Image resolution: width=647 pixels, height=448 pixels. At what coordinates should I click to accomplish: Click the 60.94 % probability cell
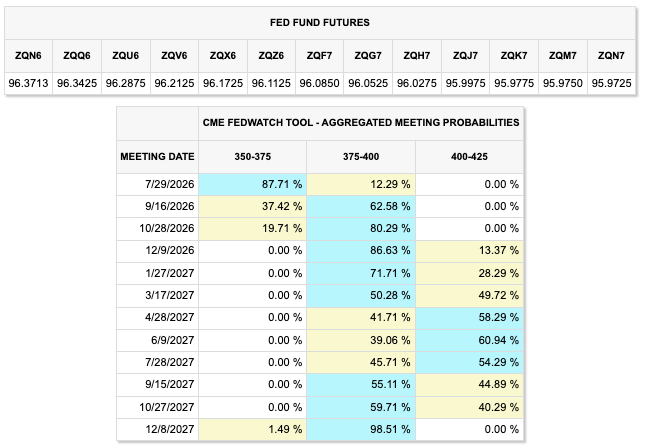point(469,340)
